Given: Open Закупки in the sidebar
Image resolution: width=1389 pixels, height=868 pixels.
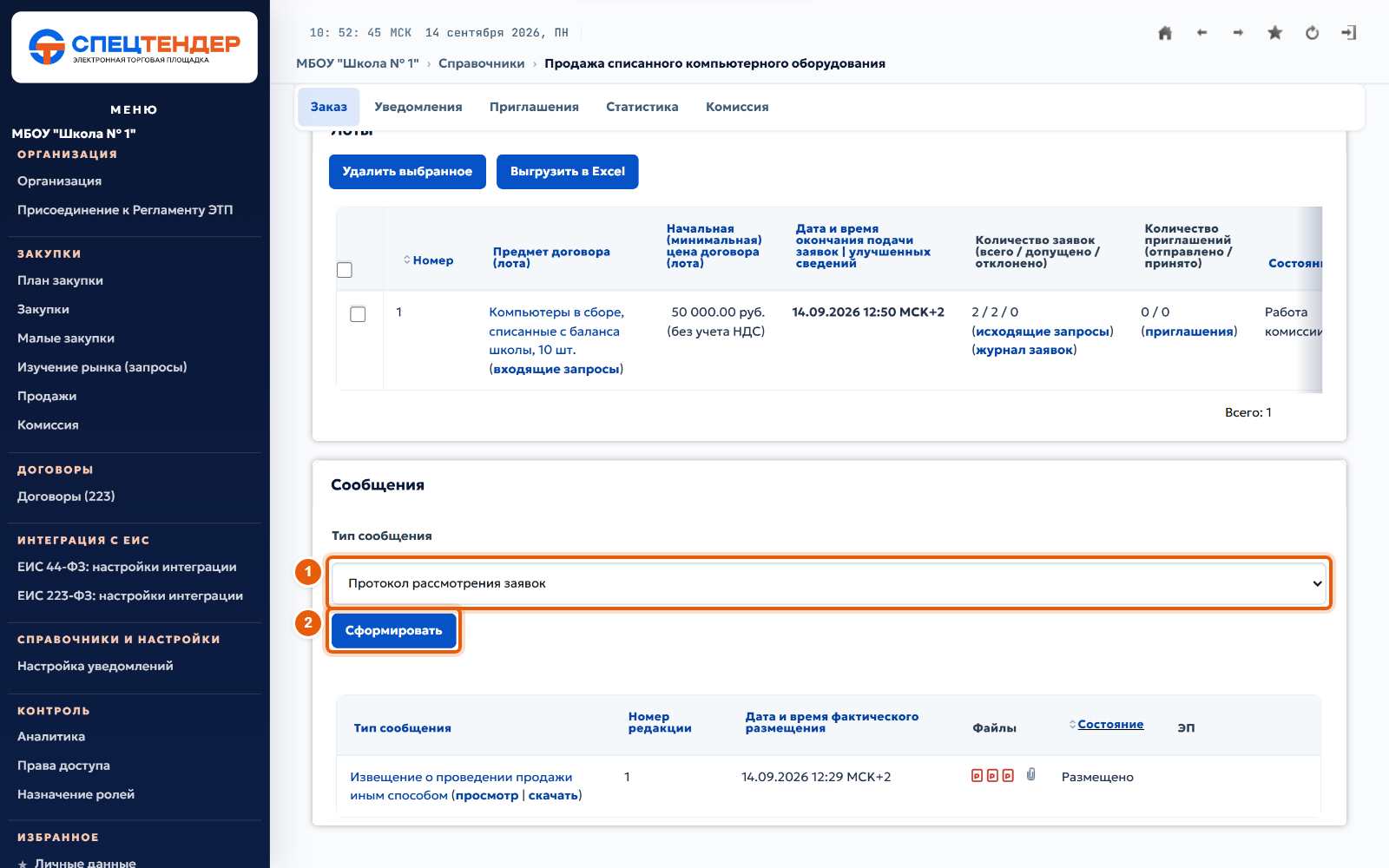Looking at the screenshot, I should (43, 309).
